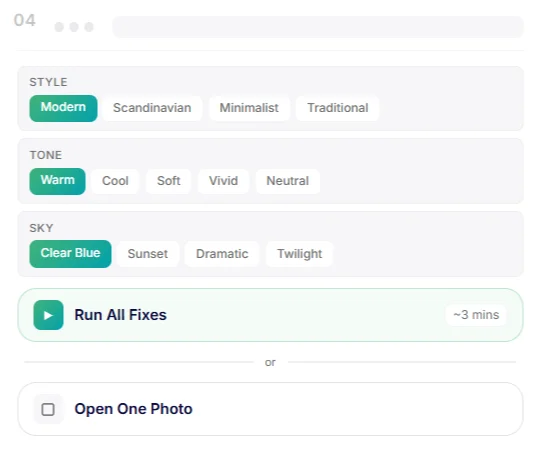The height and width of the screenshot is (450, 540).
Task: Click the SKY section label
Action: 41,228
